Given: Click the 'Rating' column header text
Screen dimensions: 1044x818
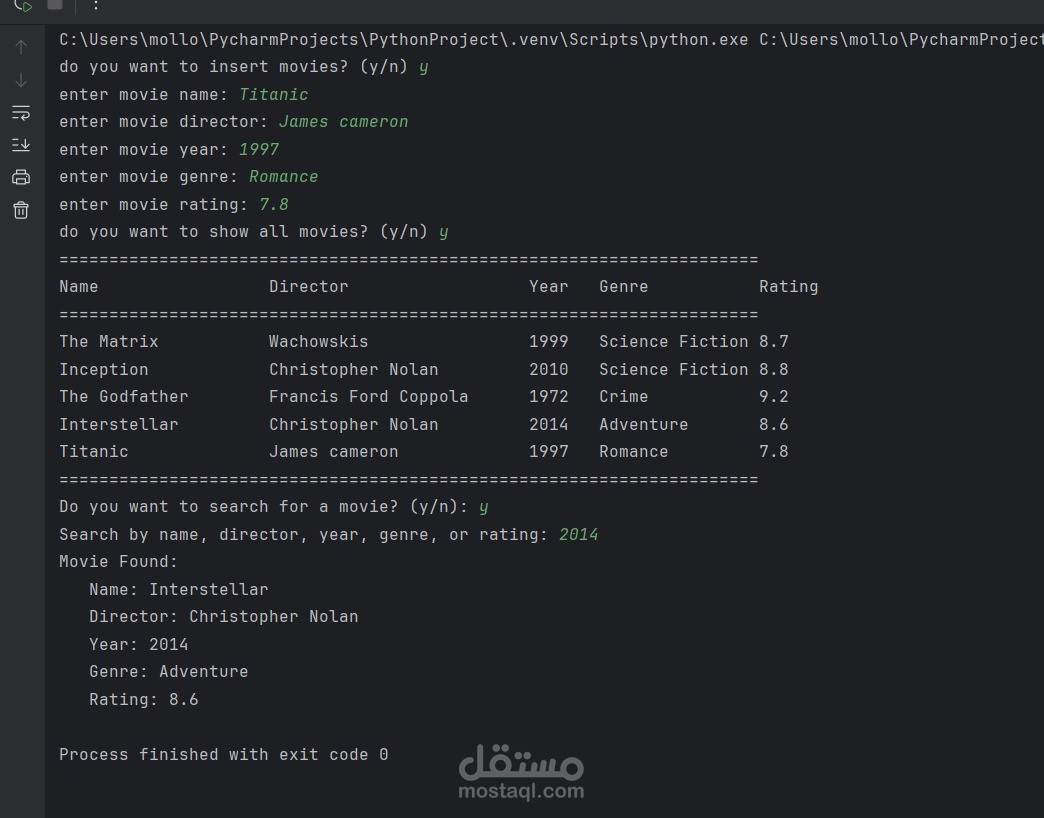Looking at the screenshot, I should click(x=788, y=287).
